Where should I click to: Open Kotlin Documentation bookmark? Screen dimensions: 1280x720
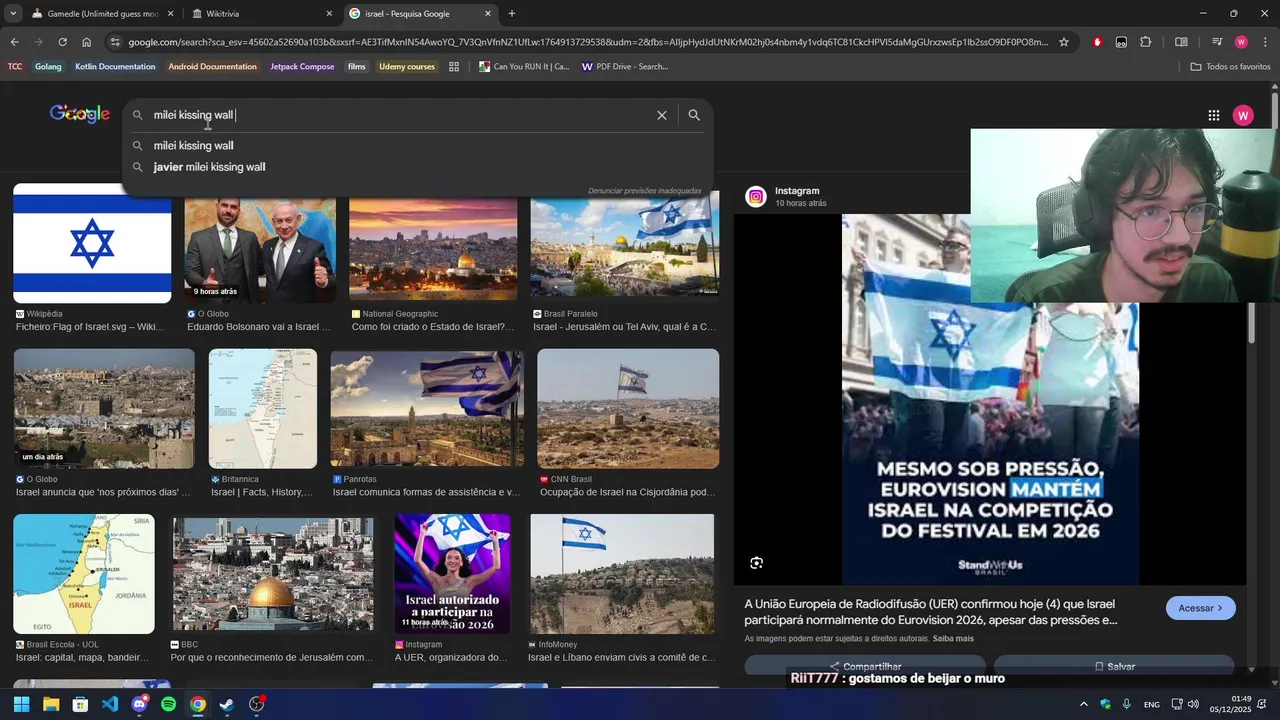pos(115,67)
